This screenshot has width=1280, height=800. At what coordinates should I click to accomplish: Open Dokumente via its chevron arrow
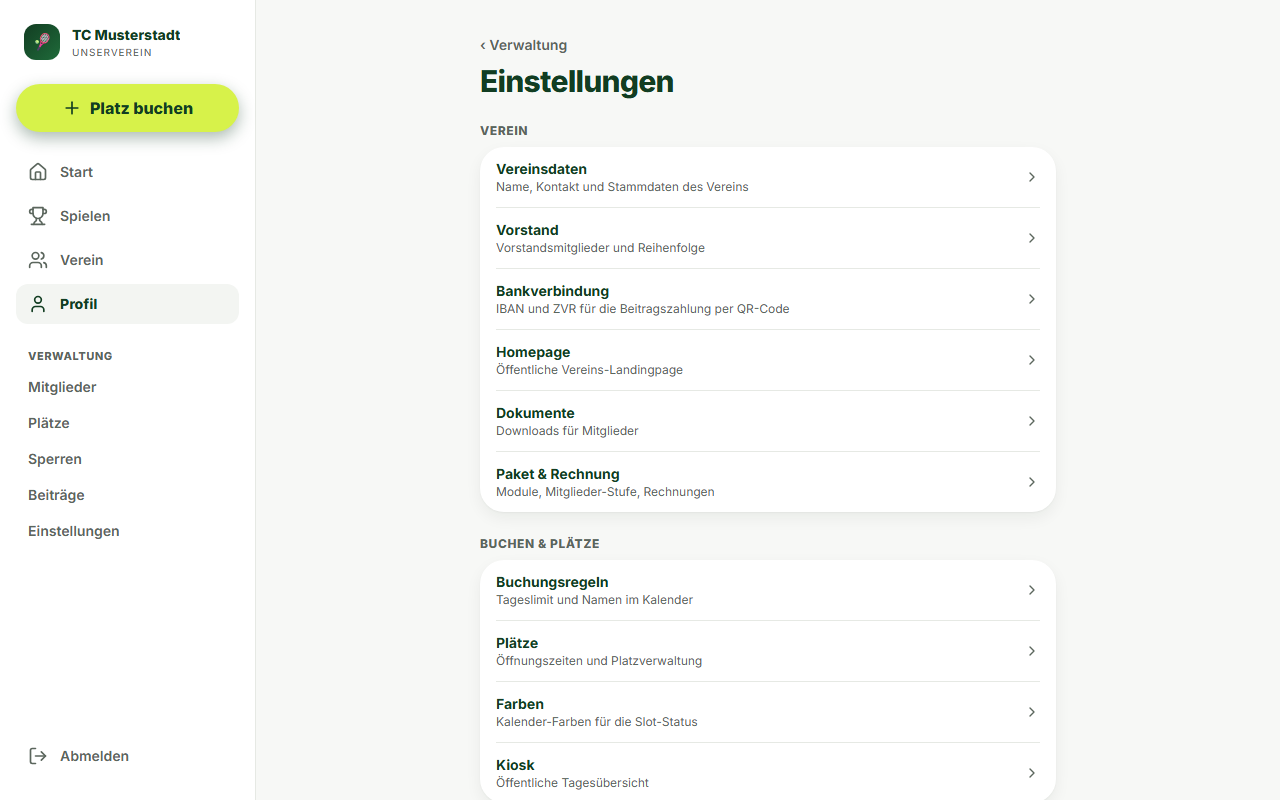click(1032, 421)
